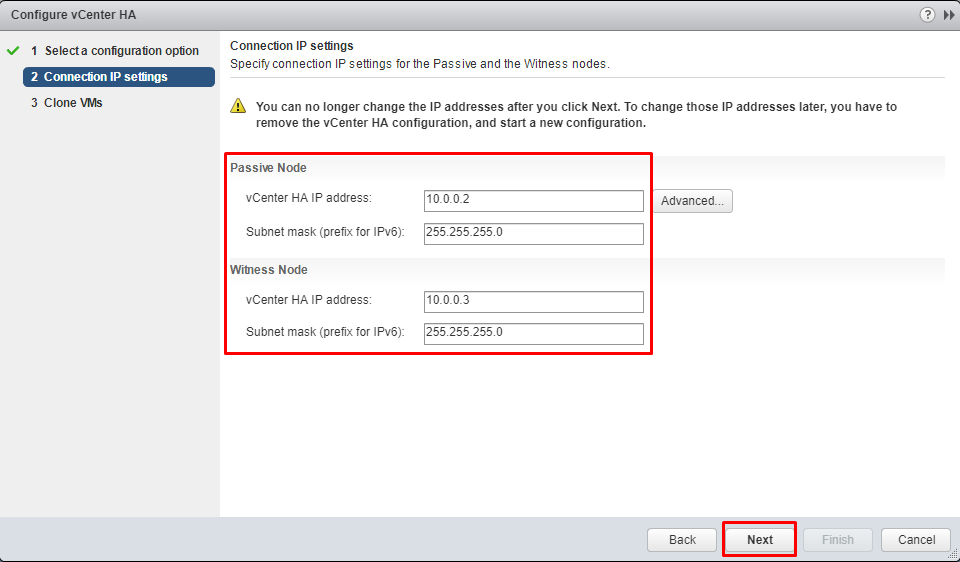960x562 pixels.
Task: Click the Connection IP settings page title
Action: [x=292, y=46]
